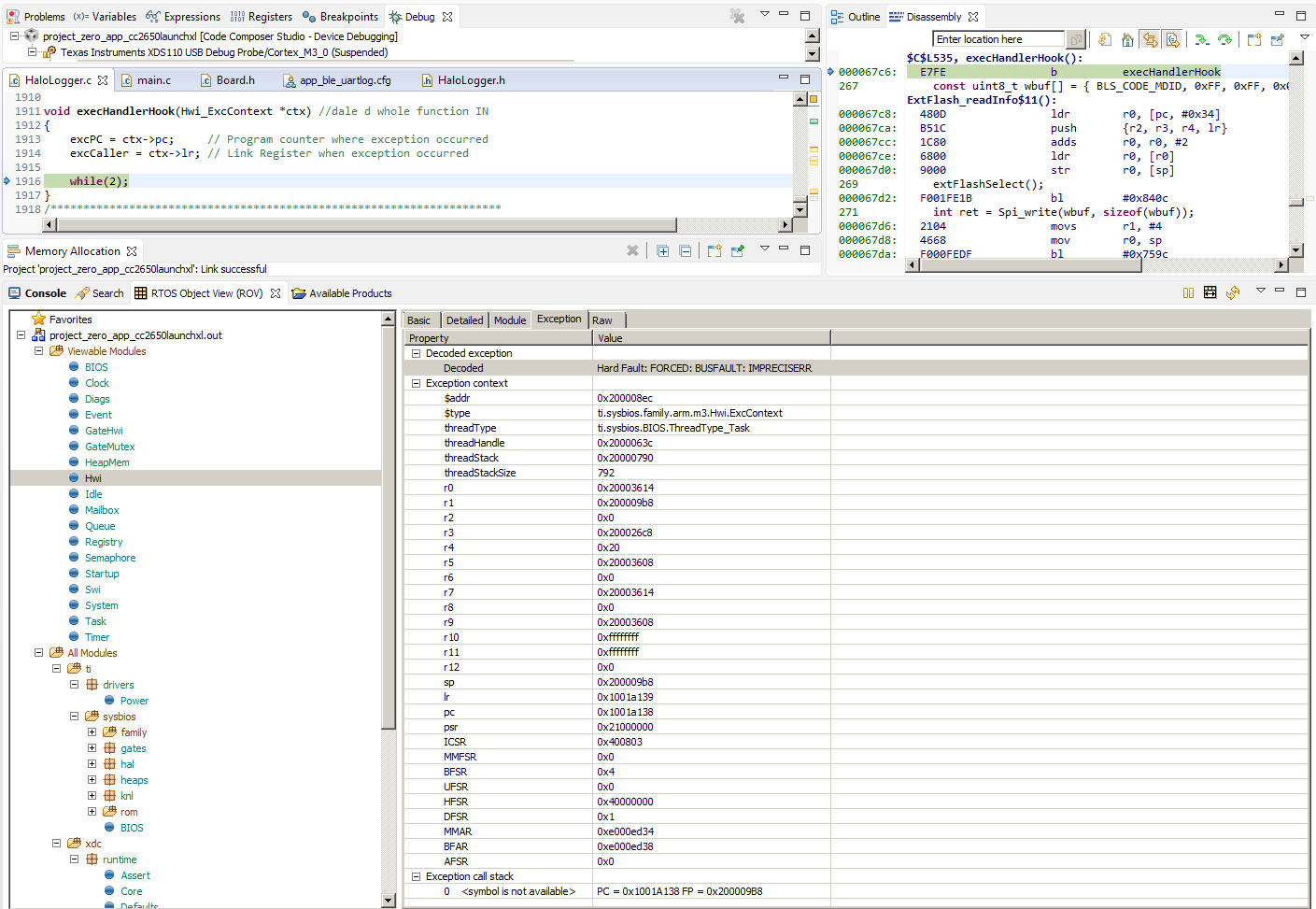Click open new view icon in Memory Allocation

tap(715, 250)
